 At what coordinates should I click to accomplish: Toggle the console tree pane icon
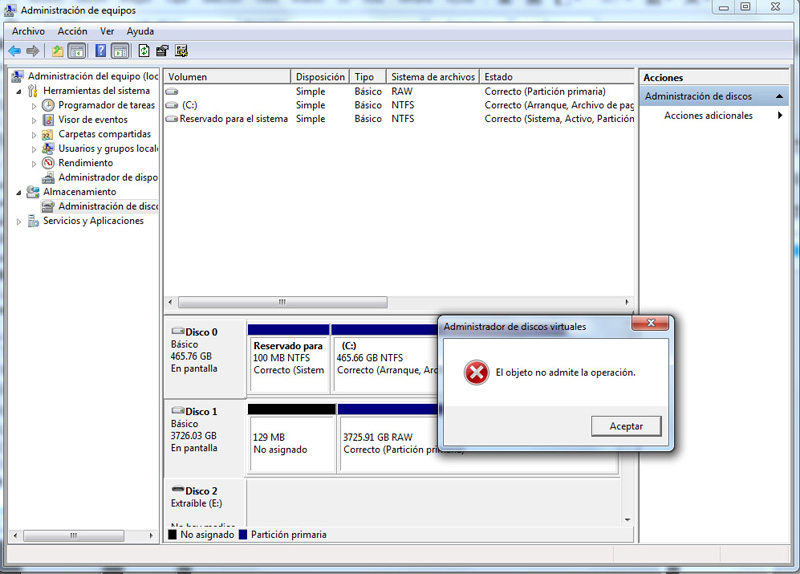[76, 51]
